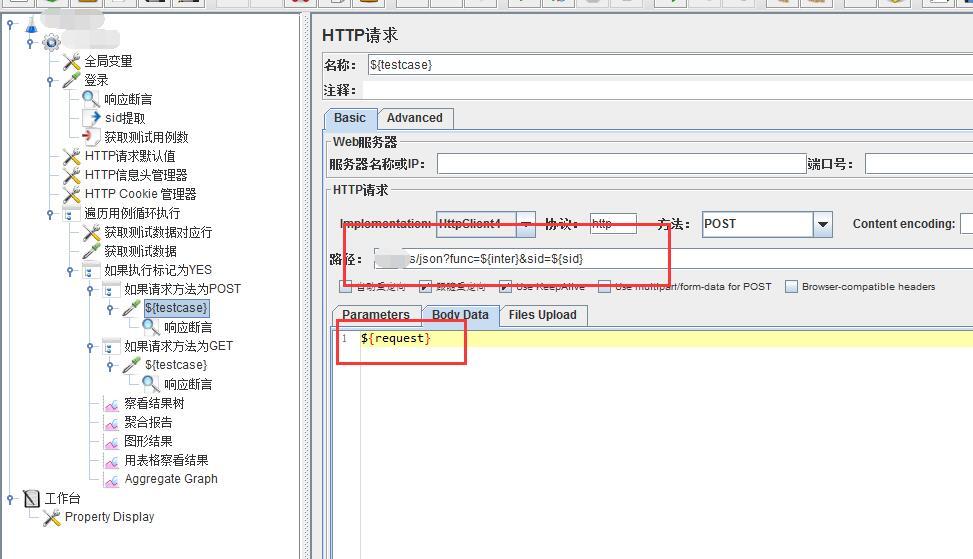Select the Aggregate Graph tree item

(171, 479)
